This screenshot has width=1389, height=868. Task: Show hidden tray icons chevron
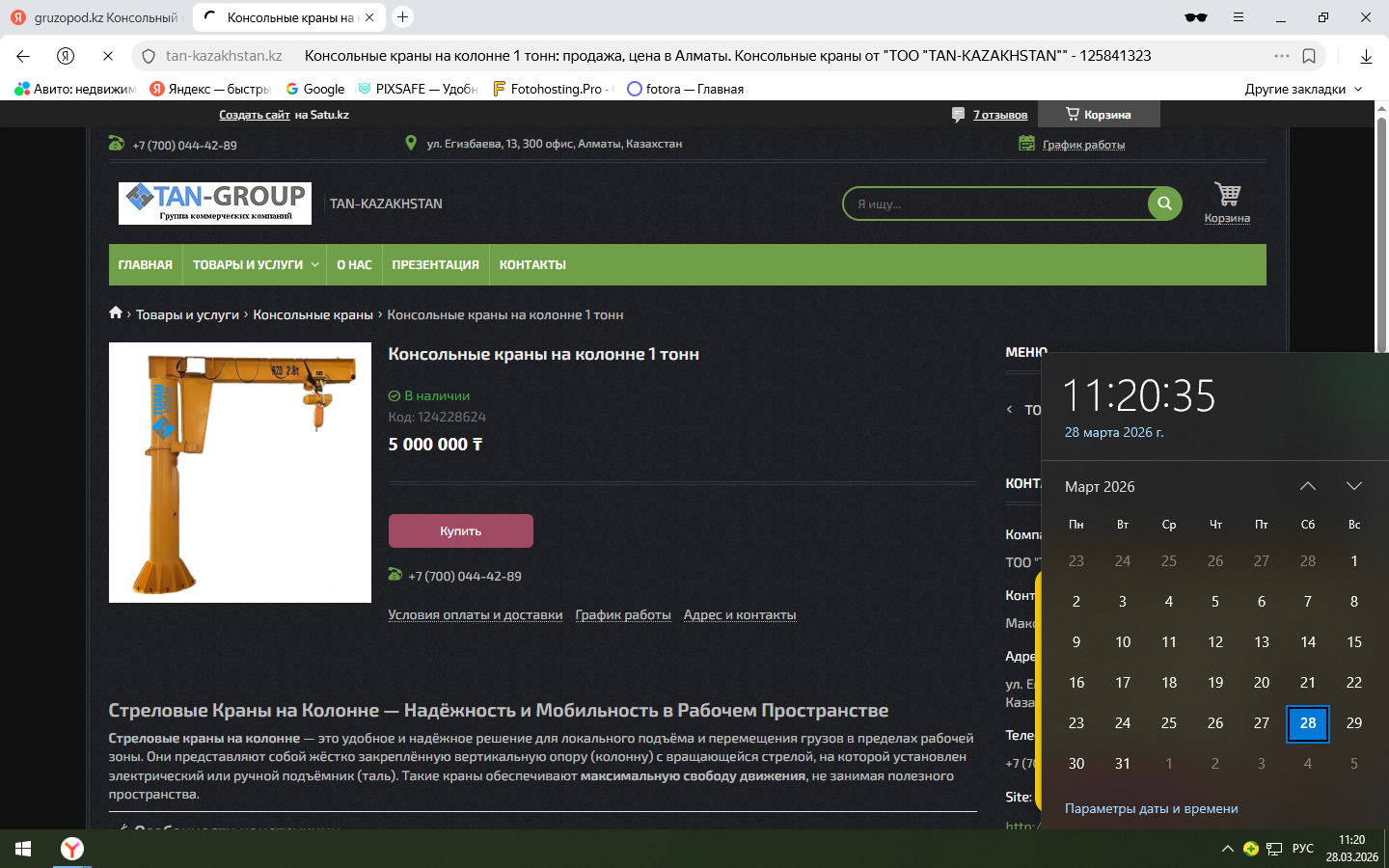click(x=1227, y=849)
